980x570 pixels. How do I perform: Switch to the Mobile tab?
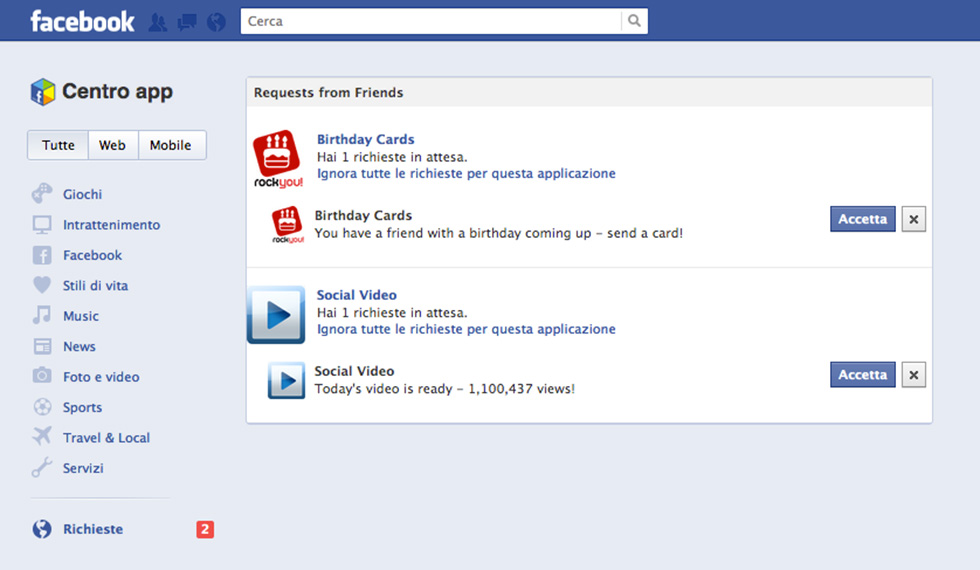coord(171,145)
